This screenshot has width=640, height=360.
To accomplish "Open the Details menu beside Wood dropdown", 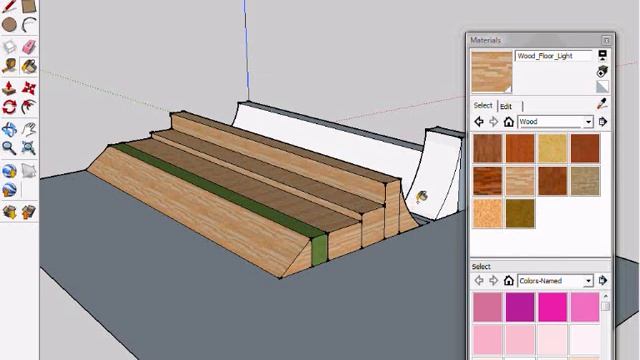I will pos(602,122).
